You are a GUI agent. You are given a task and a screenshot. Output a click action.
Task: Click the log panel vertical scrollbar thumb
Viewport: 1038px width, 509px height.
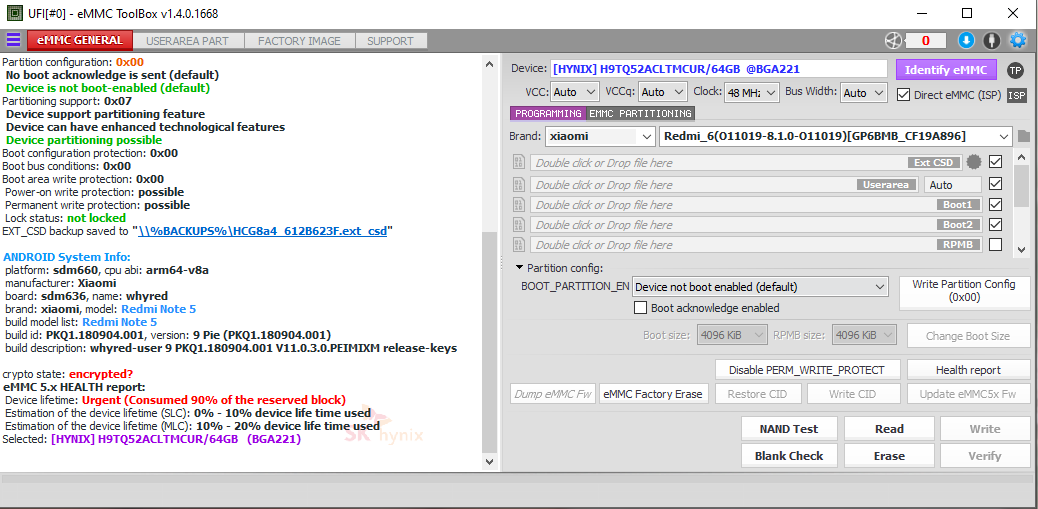(489, 341)
